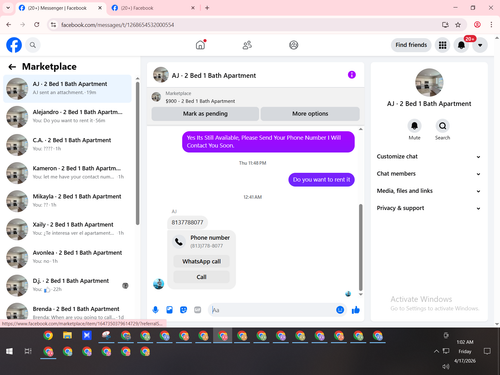Open the Xaily conversation
The width and height of the screenshot is (500, 375).
pyautogui.click(x=67, y=229)
